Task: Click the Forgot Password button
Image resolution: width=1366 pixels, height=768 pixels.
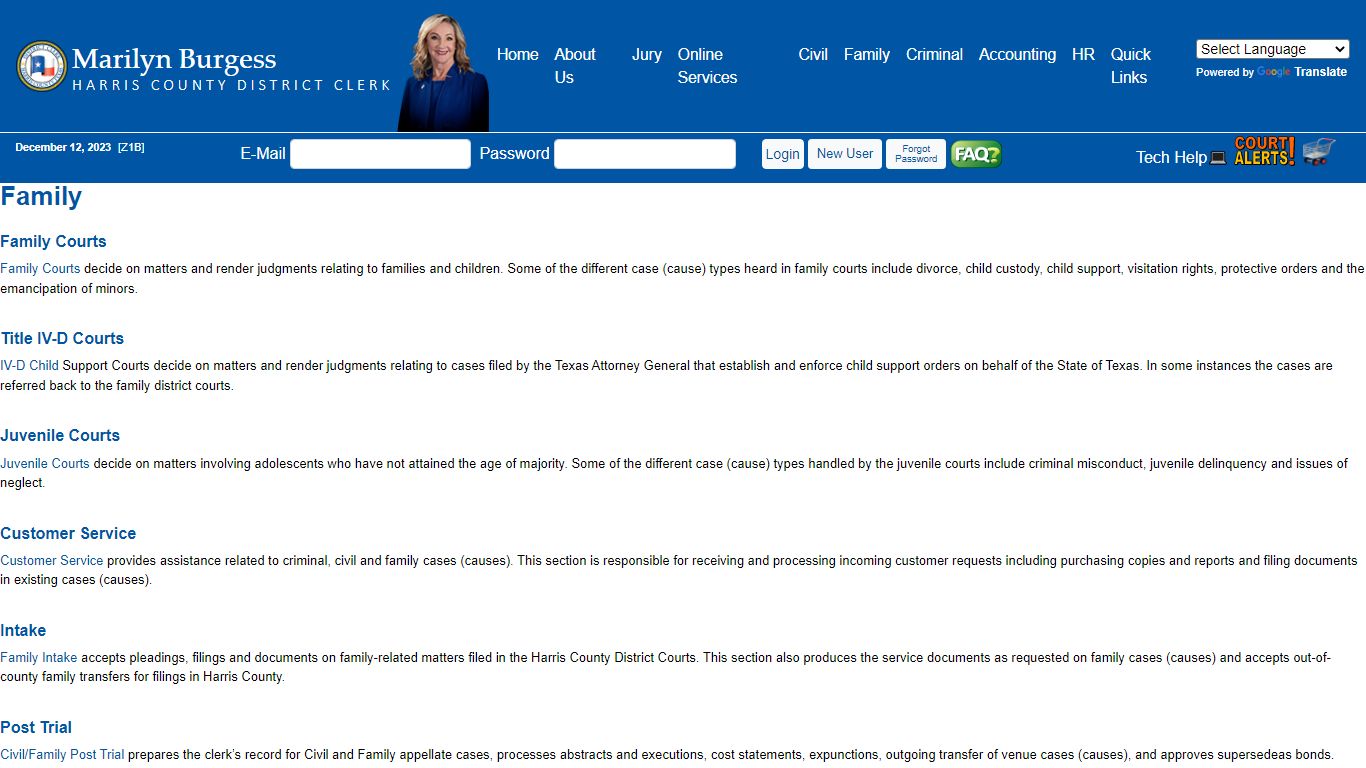Action: coord(916,154)
